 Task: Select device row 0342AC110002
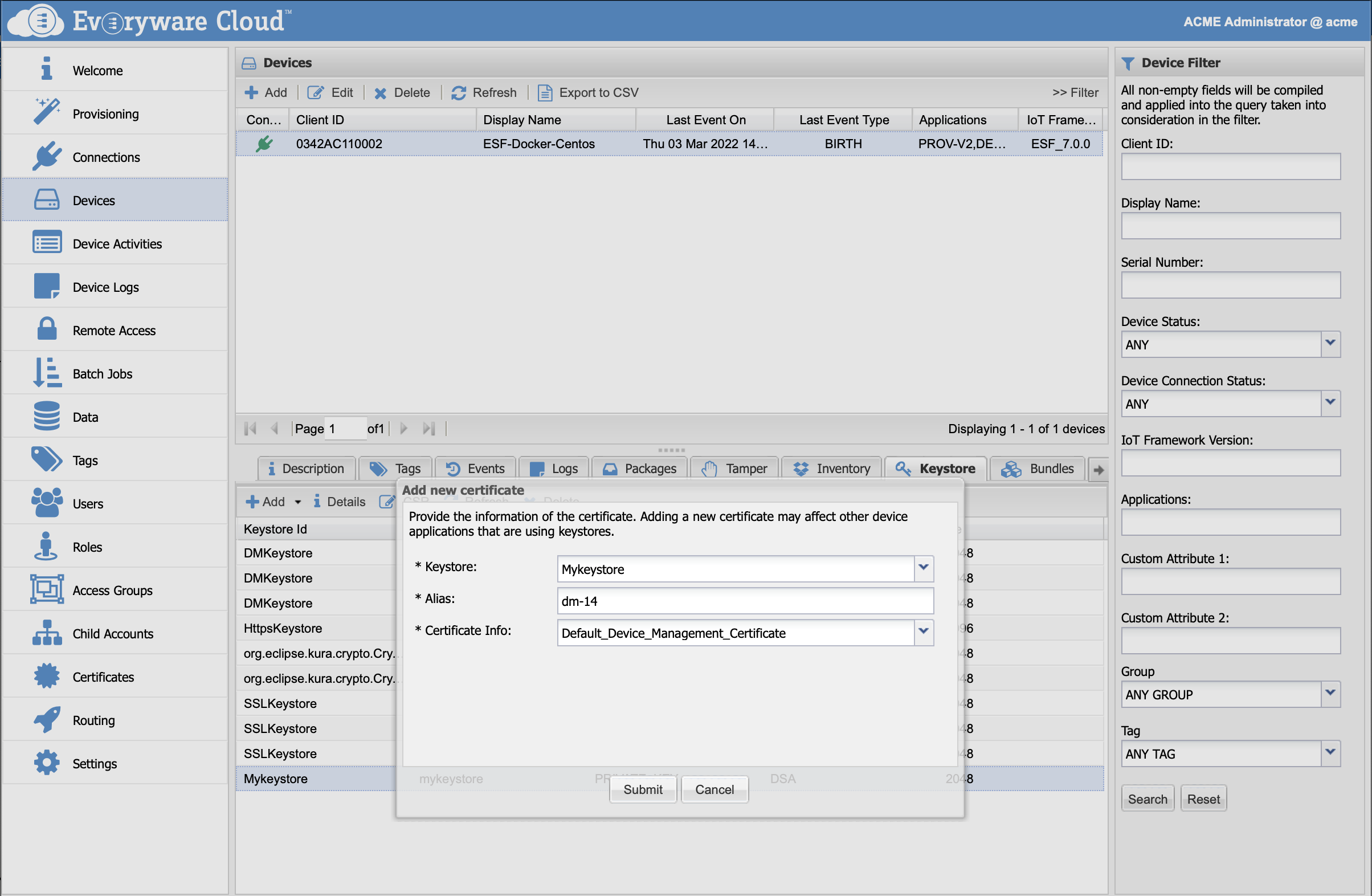[x=669, y=144]
